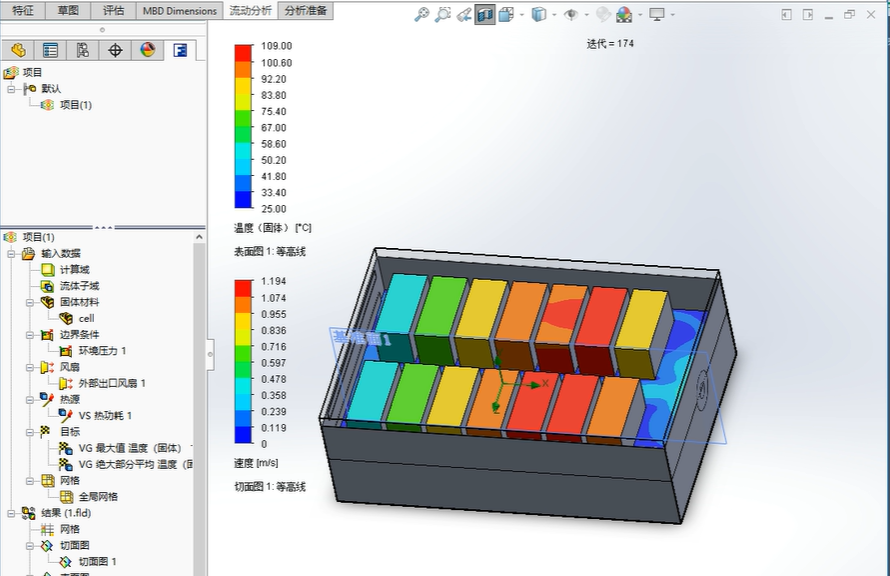Toggle the Hide/Show Items eye icon
Screen dimensions: 890x576
click(x=570, y=15)
